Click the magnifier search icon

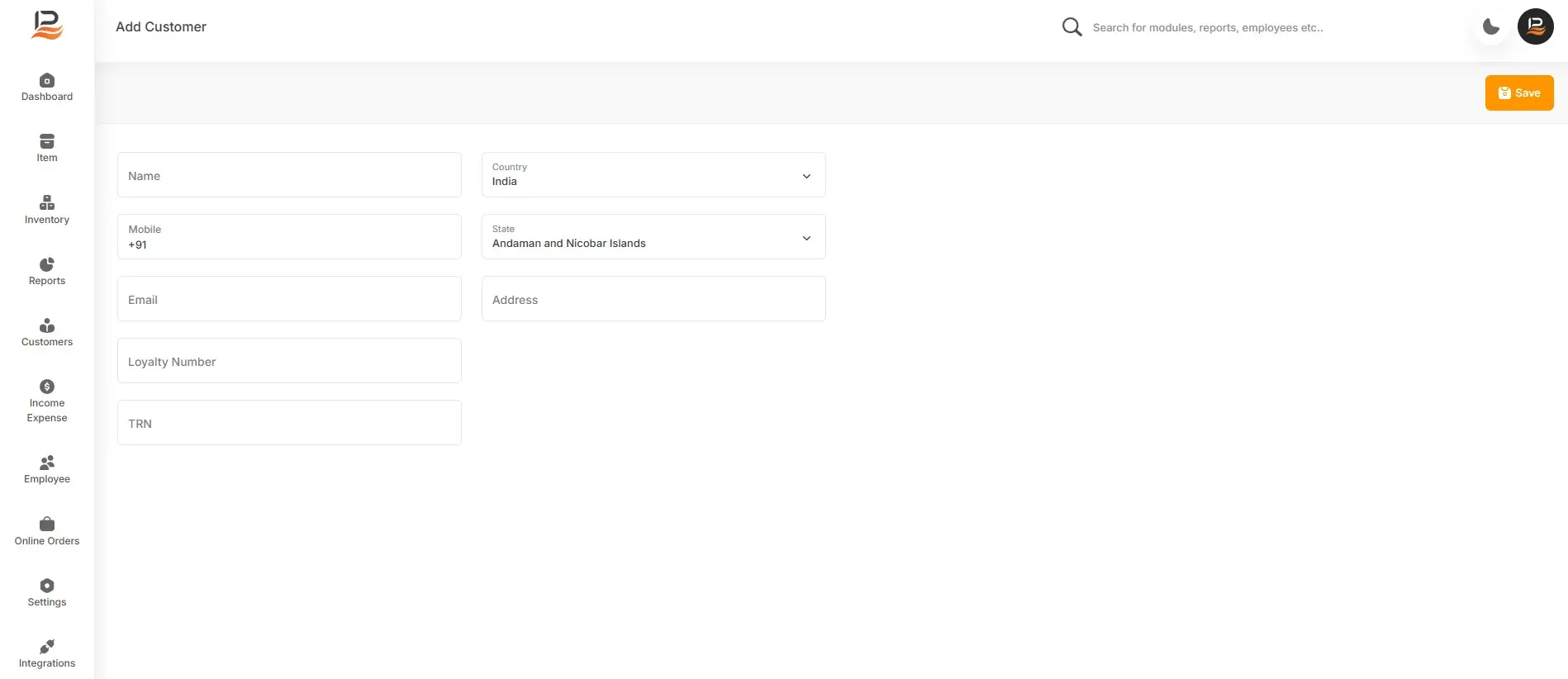(x=1071, y=27)
